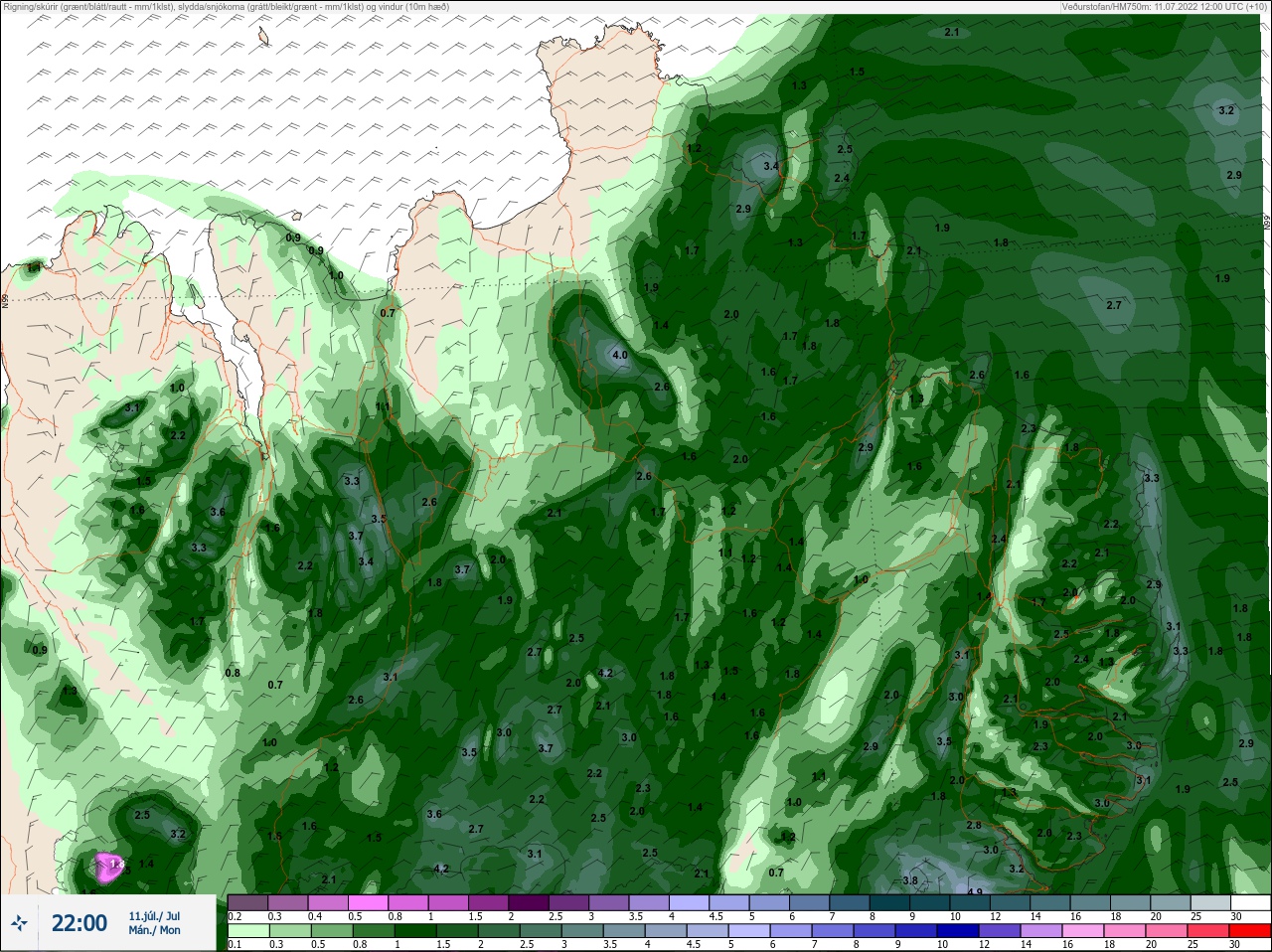Select lower legend palest green swatch between 0.1 and 0.3
Screen dimensions: 1272x952
click(x=247, y=931)
